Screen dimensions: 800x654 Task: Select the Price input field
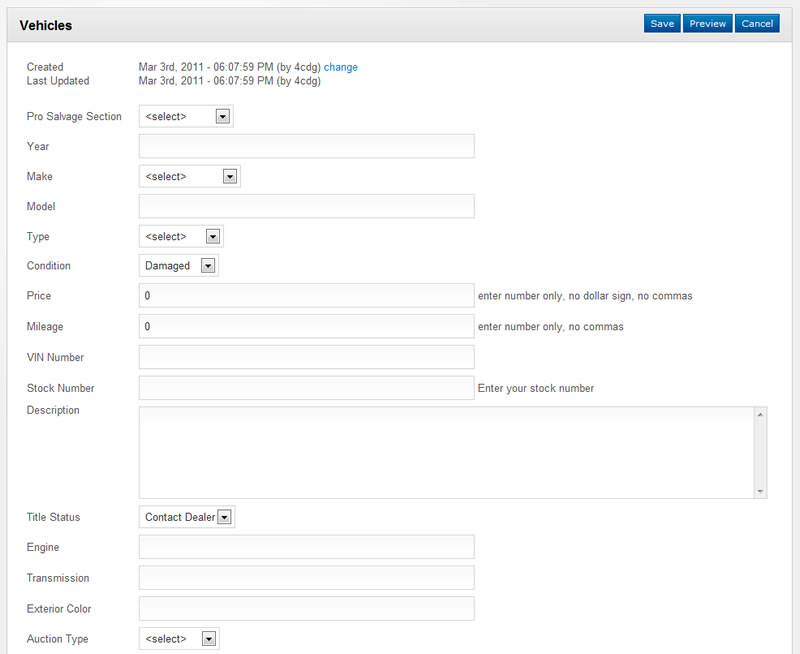pos(306,296)
